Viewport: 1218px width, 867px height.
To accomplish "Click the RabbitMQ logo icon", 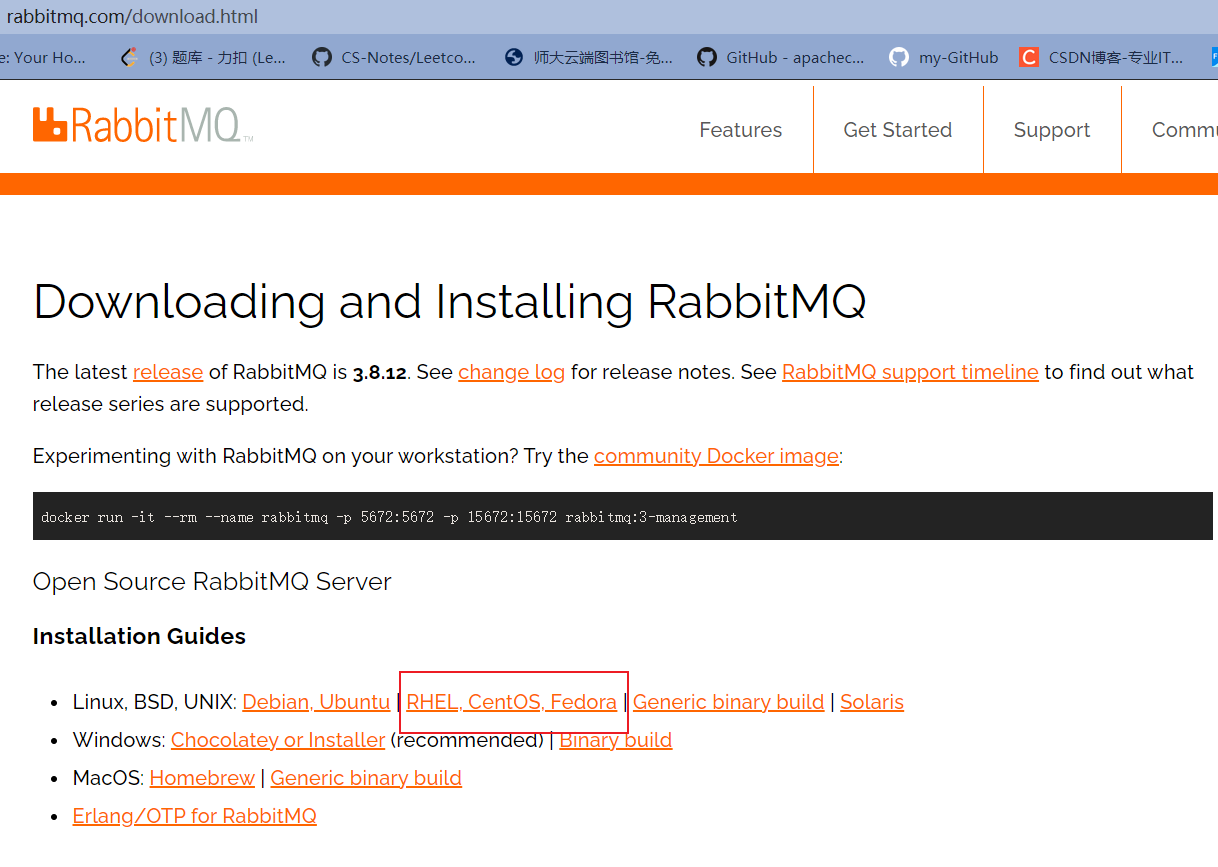I will pos(50,125).
